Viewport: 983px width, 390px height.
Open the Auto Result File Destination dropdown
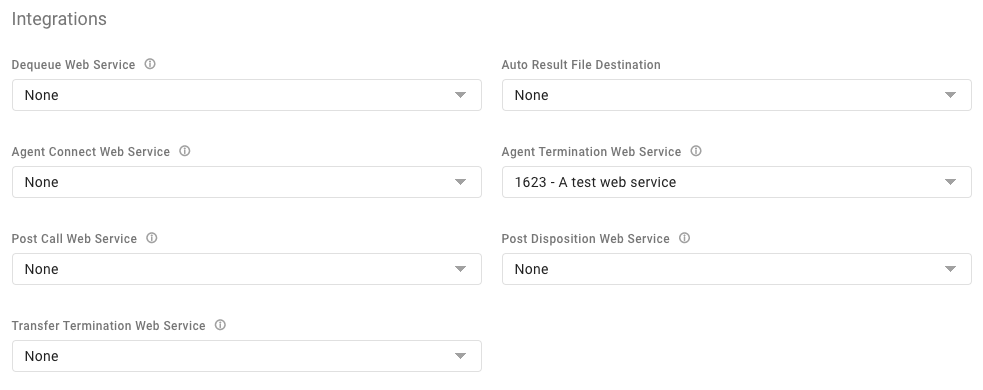[x=737, y=95]
